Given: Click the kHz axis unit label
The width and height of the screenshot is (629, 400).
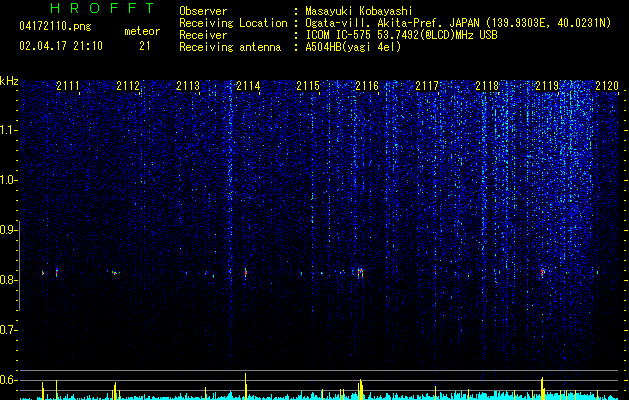Looking at the screenshot, I should (9, 81).
